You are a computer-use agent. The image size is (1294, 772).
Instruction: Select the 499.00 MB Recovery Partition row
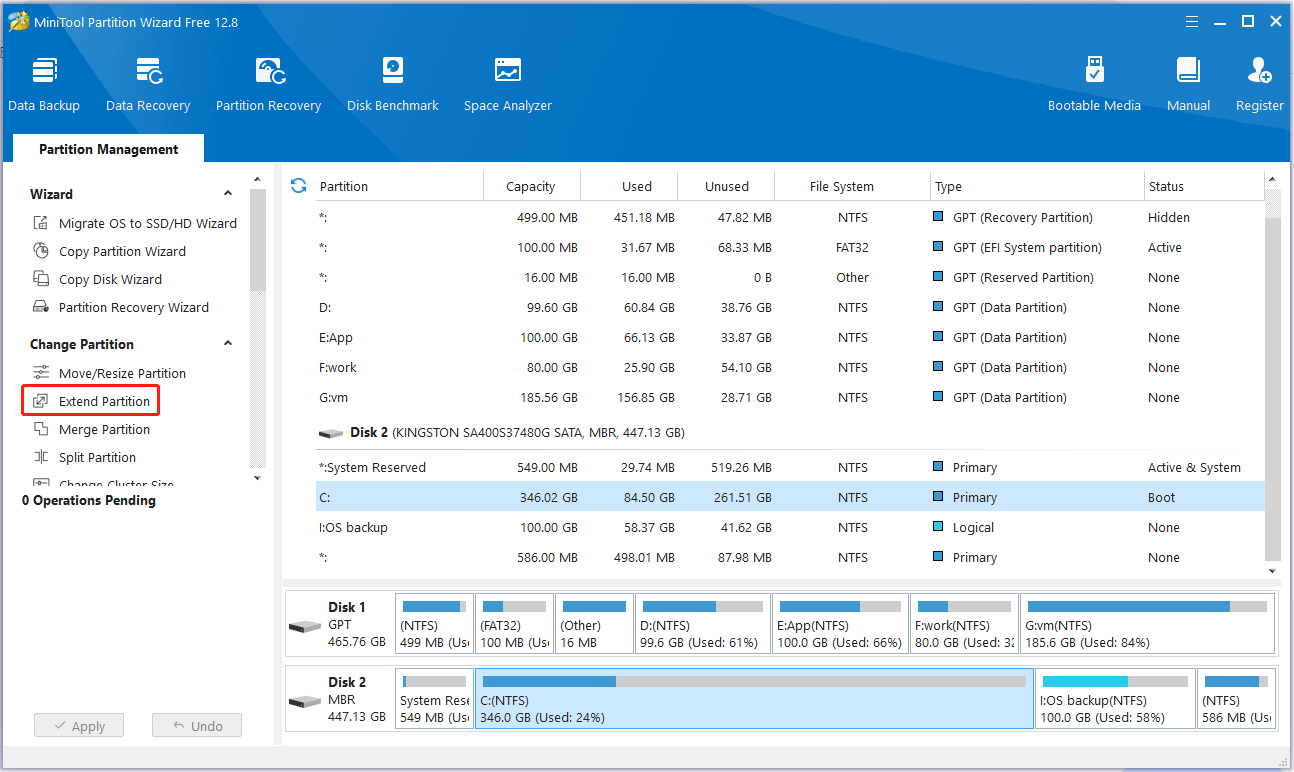pos(790,217)
